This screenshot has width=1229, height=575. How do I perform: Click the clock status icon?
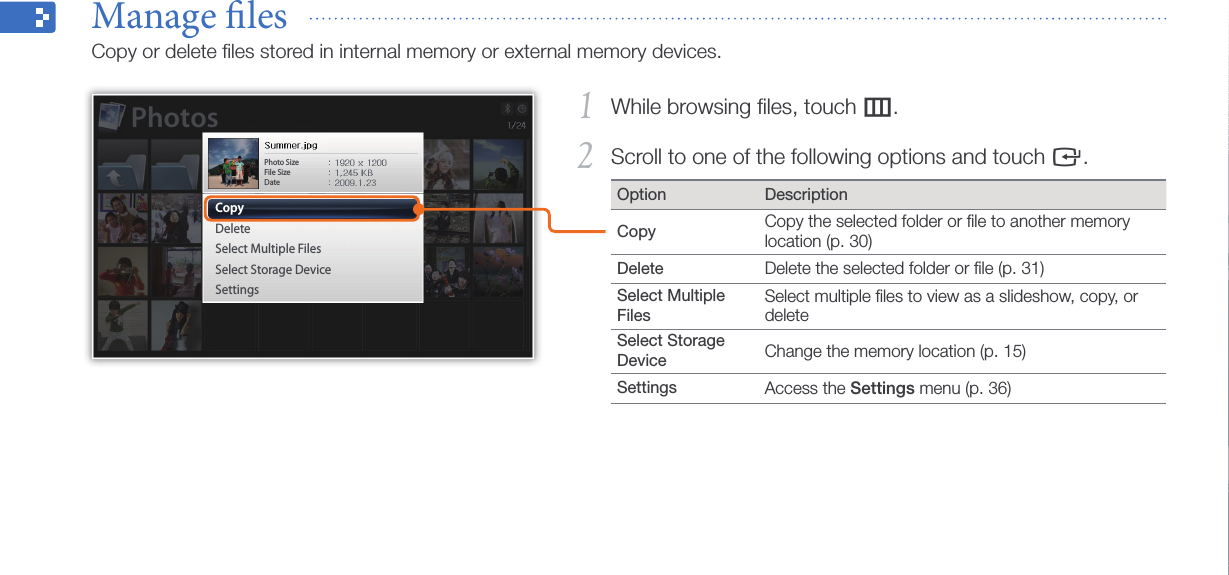pos(522,109)
